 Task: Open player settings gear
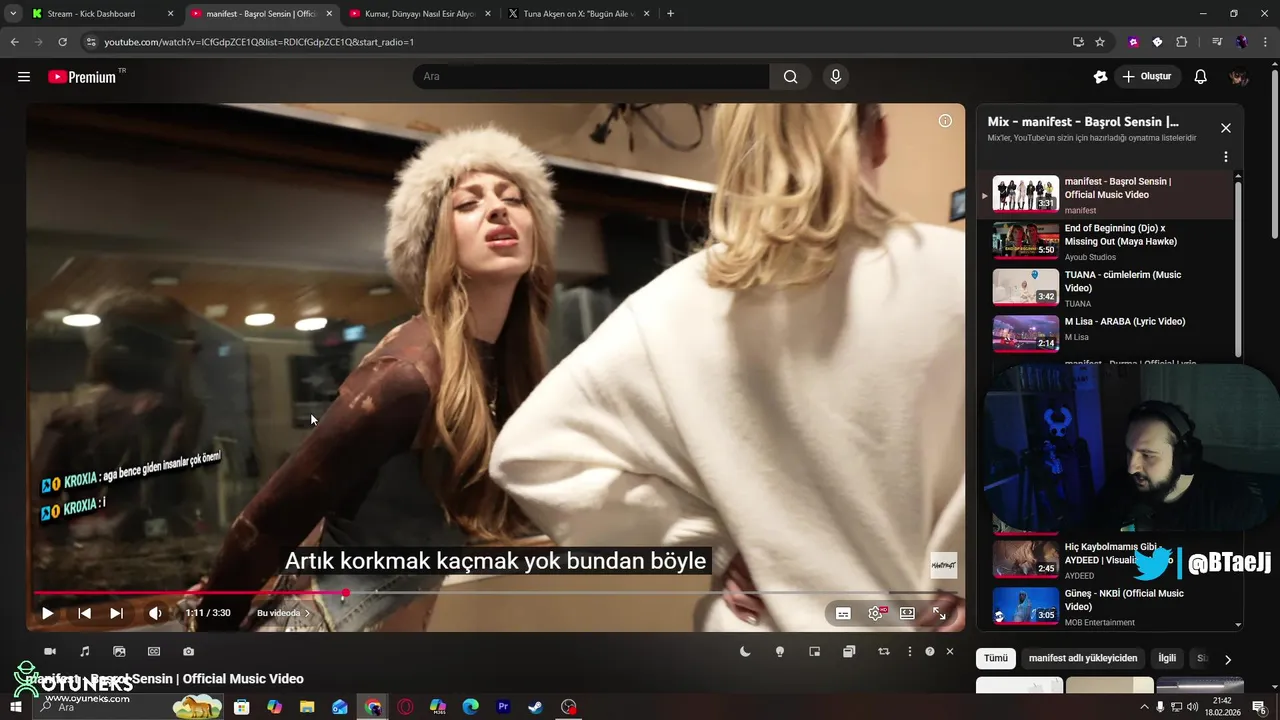[x=876, y=613]
